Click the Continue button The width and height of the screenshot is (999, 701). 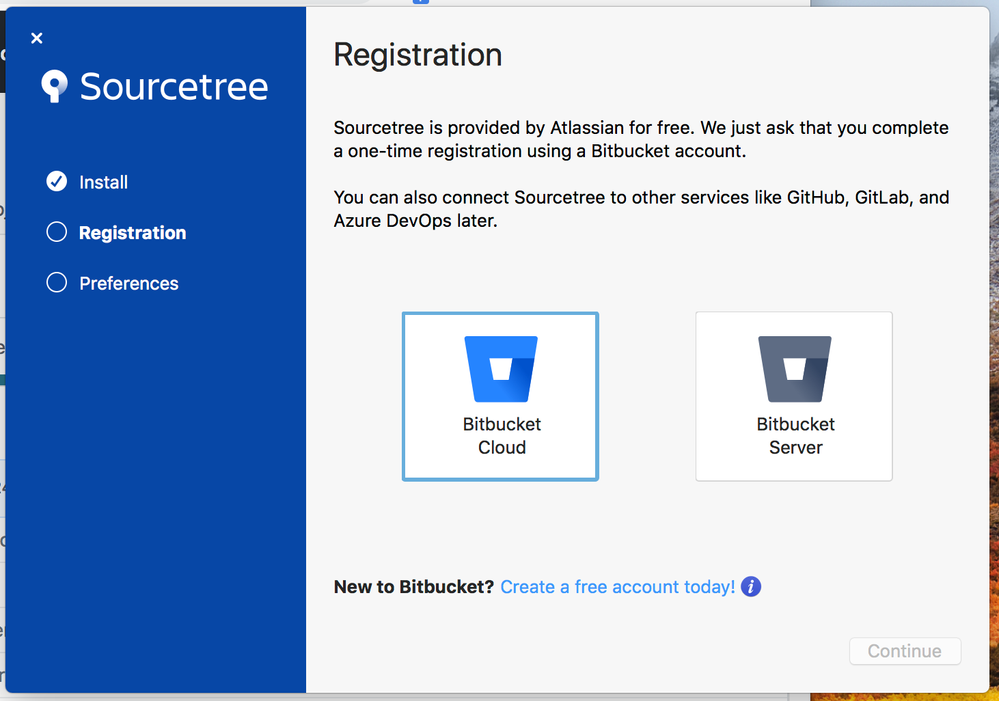click(905, 651)
